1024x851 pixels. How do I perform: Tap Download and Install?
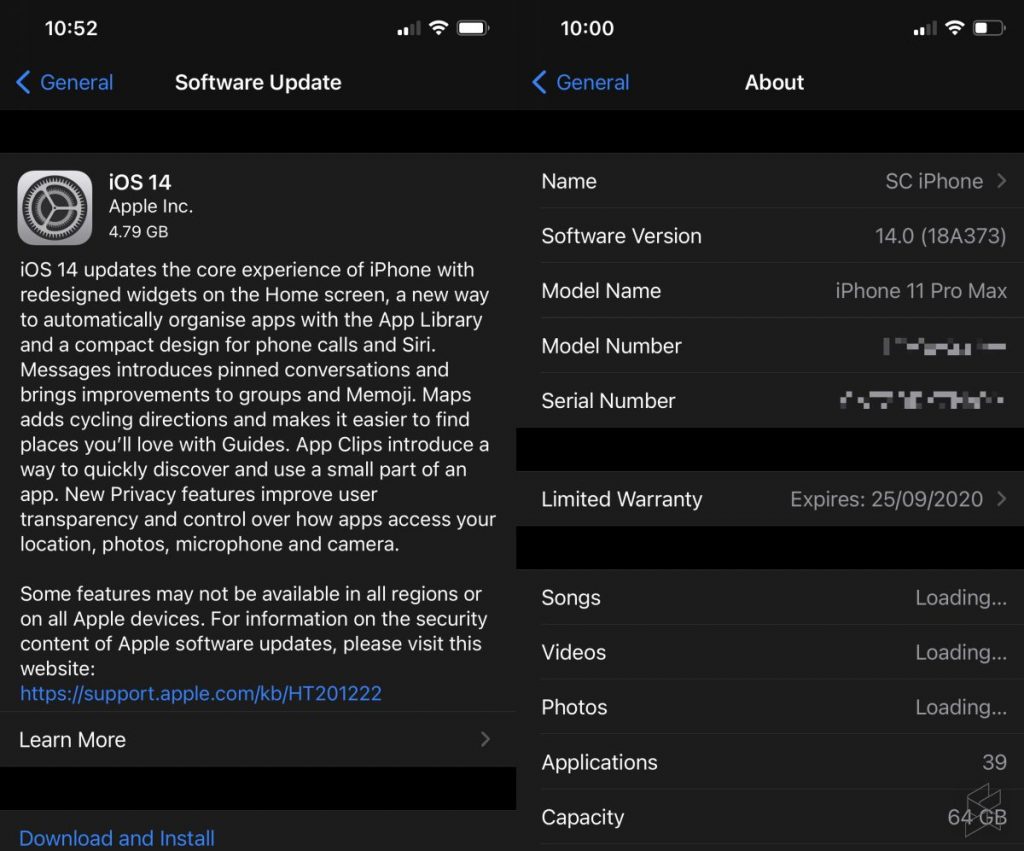click(x=117, y=838)
